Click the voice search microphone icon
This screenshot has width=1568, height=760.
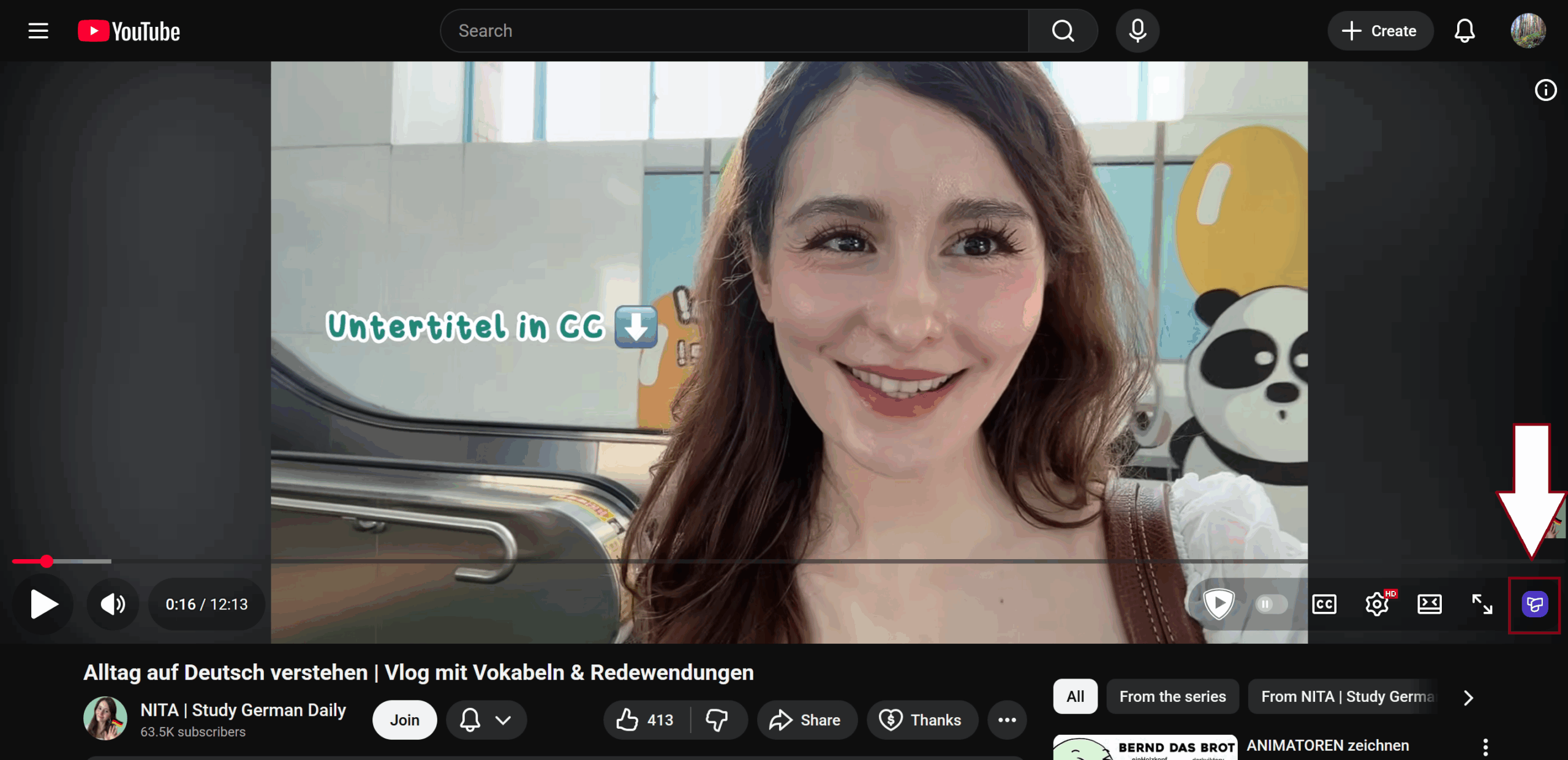[x=1137, y=31]
